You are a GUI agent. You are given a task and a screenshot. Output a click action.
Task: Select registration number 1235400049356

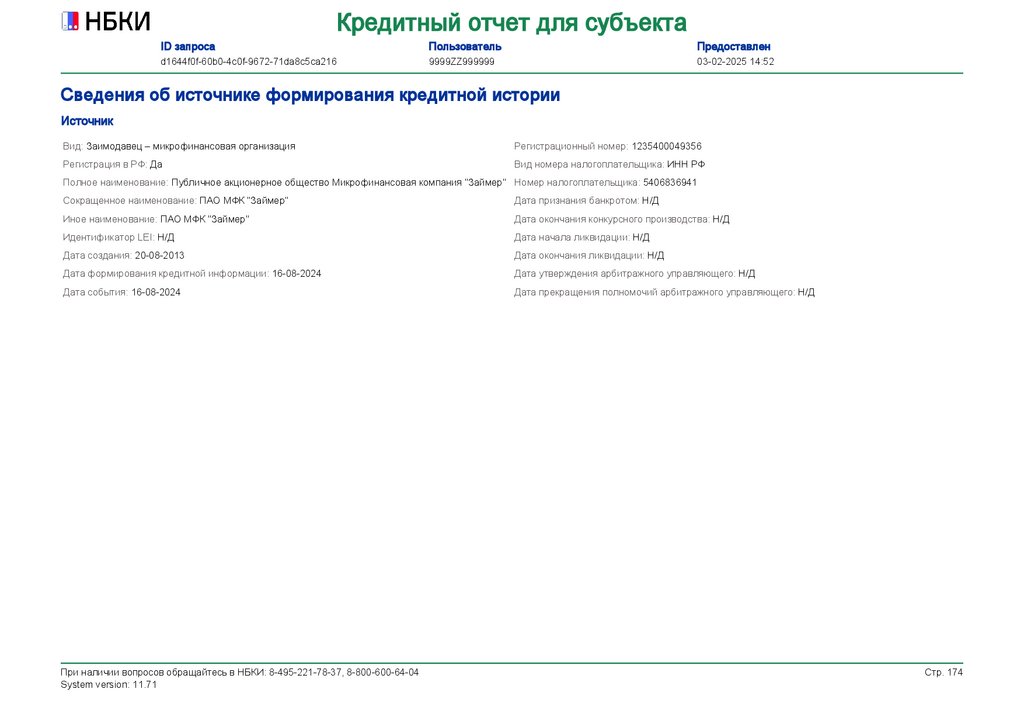tap(666, 146)
